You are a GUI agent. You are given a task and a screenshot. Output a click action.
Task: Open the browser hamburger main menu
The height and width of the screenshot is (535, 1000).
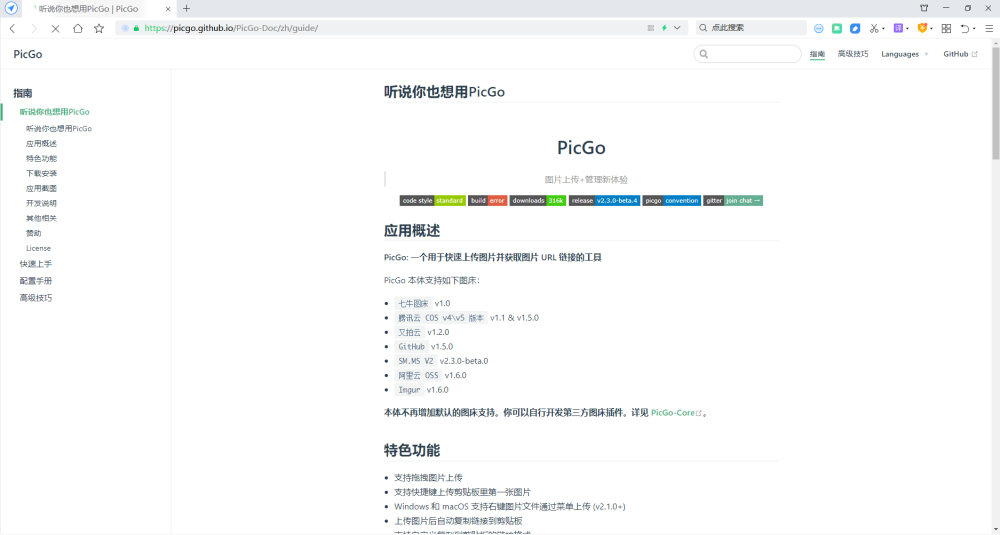click(989, 28)
